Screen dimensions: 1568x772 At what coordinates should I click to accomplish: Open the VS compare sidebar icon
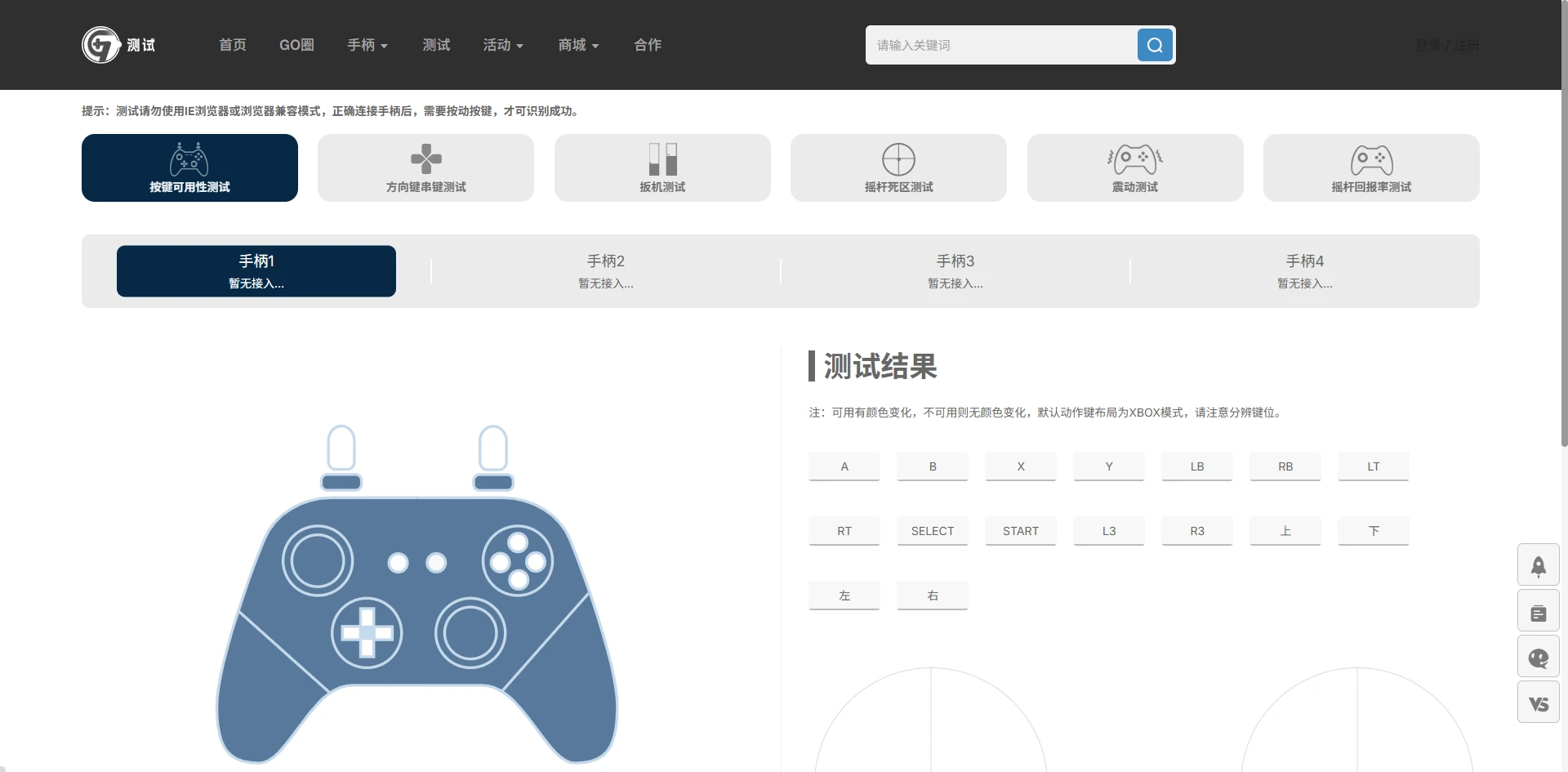1538,703
